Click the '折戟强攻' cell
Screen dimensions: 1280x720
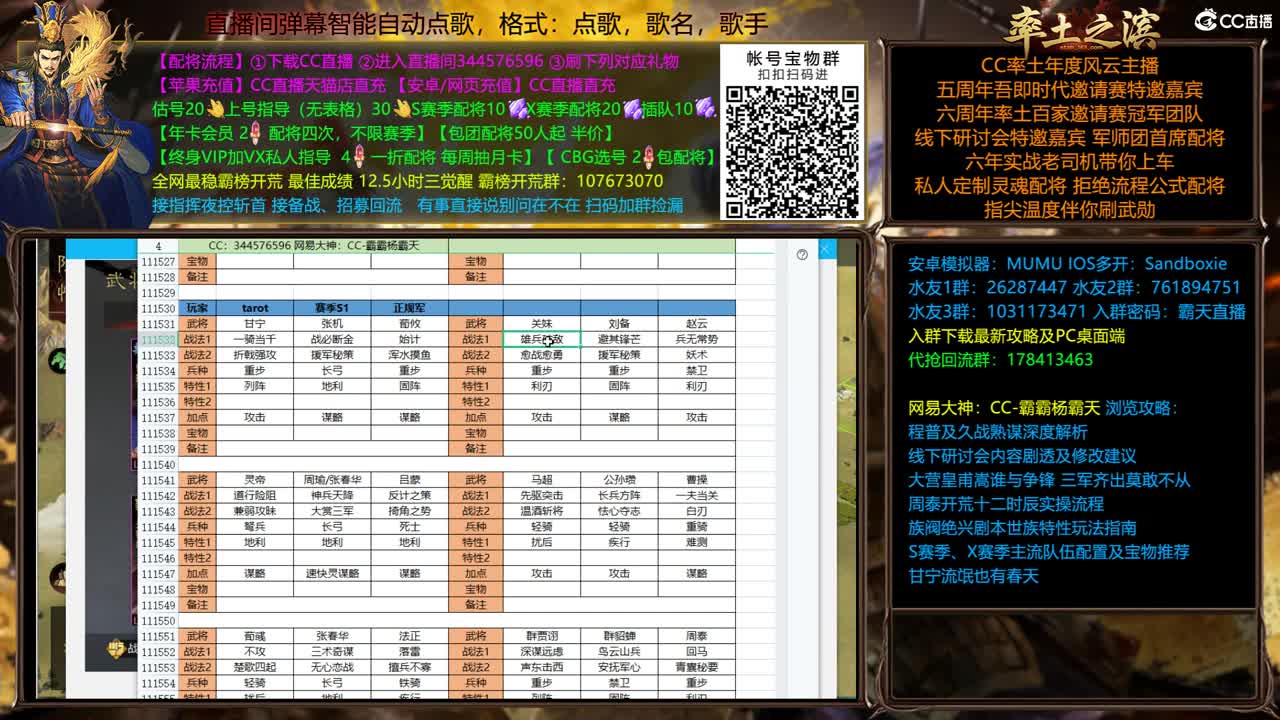(255, 355)
